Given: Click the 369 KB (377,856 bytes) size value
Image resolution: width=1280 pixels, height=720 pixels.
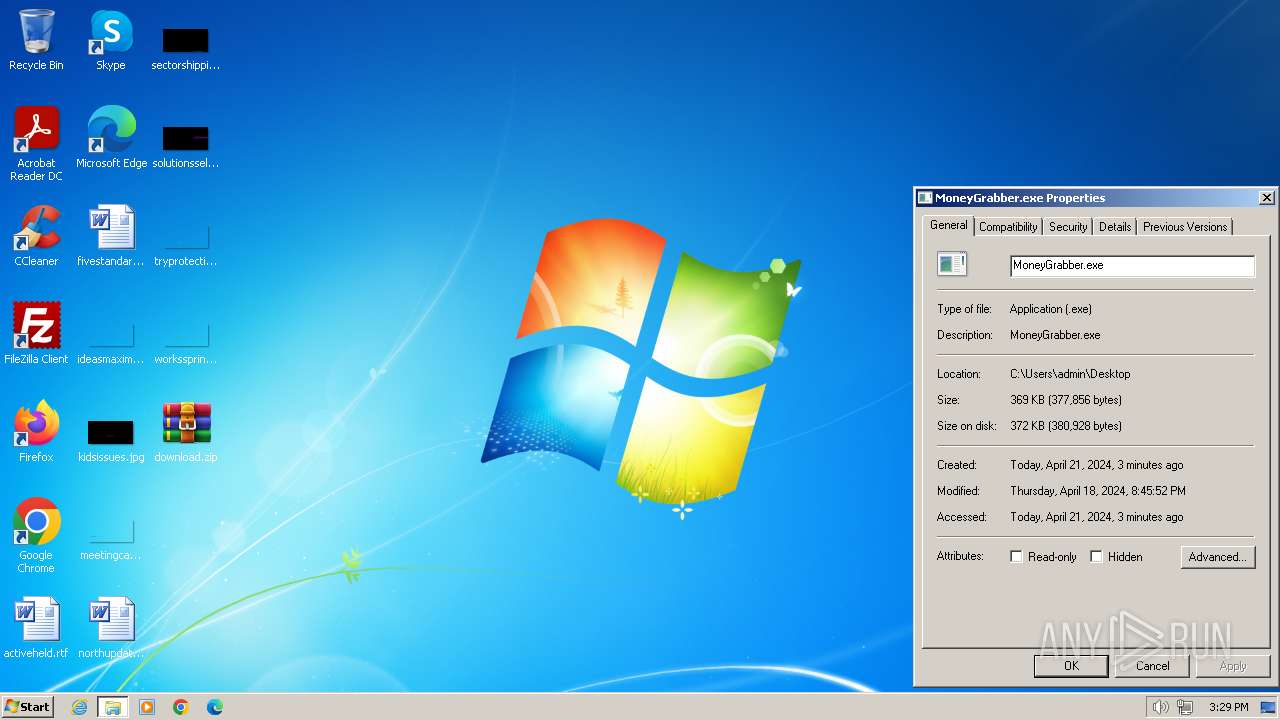Looking at the screenshot, I should [1066, 400].
